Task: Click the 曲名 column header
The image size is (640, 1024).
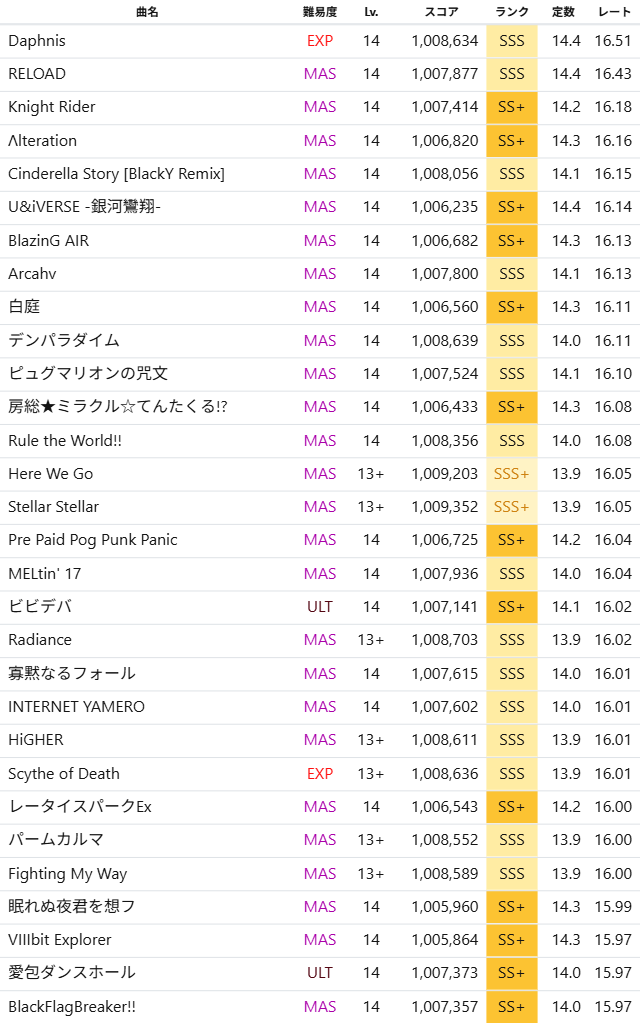Action: point(147,12)
